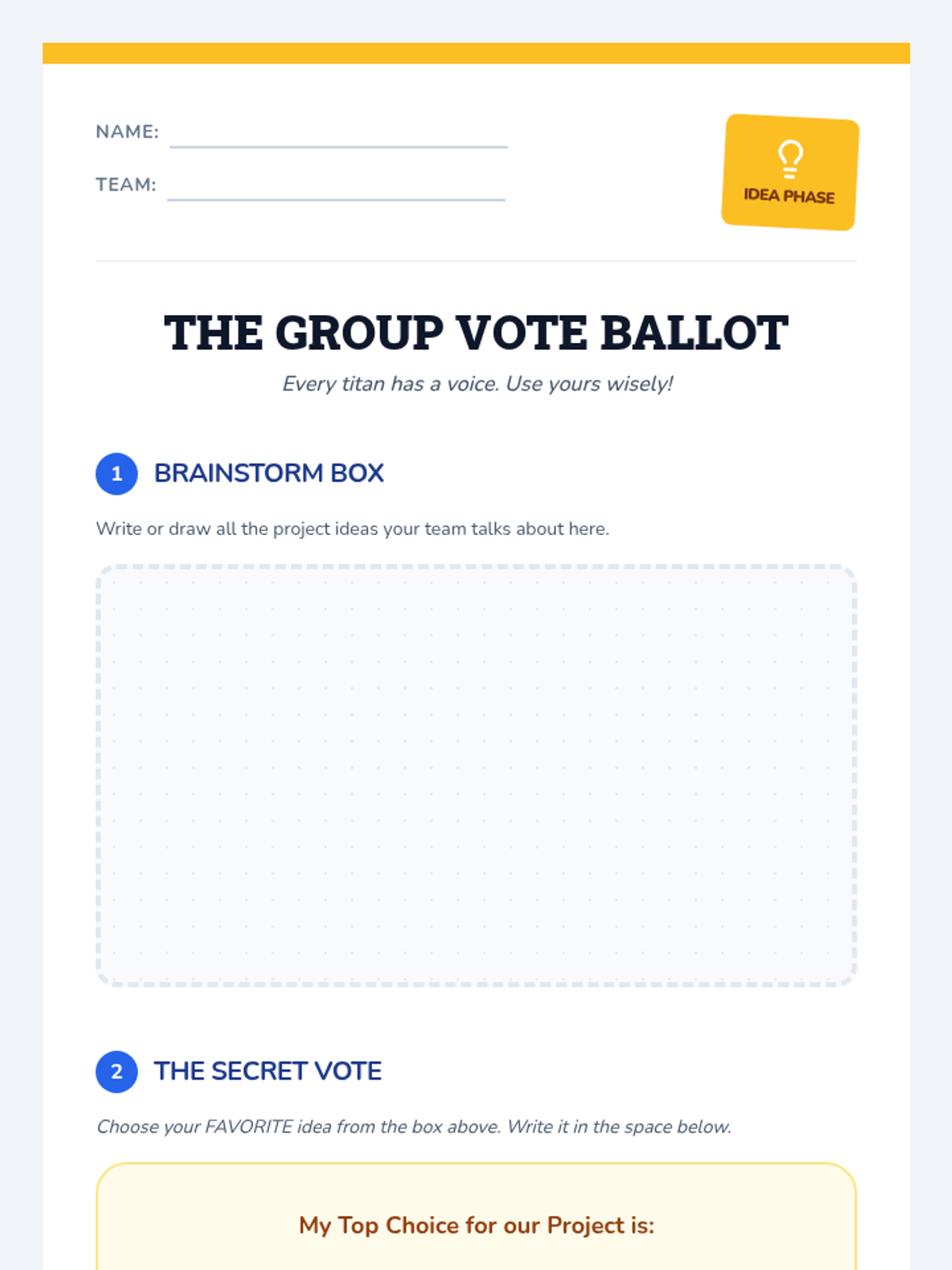
Task: Click the IDEA PHASE badge label
Action: coord(789,196)
